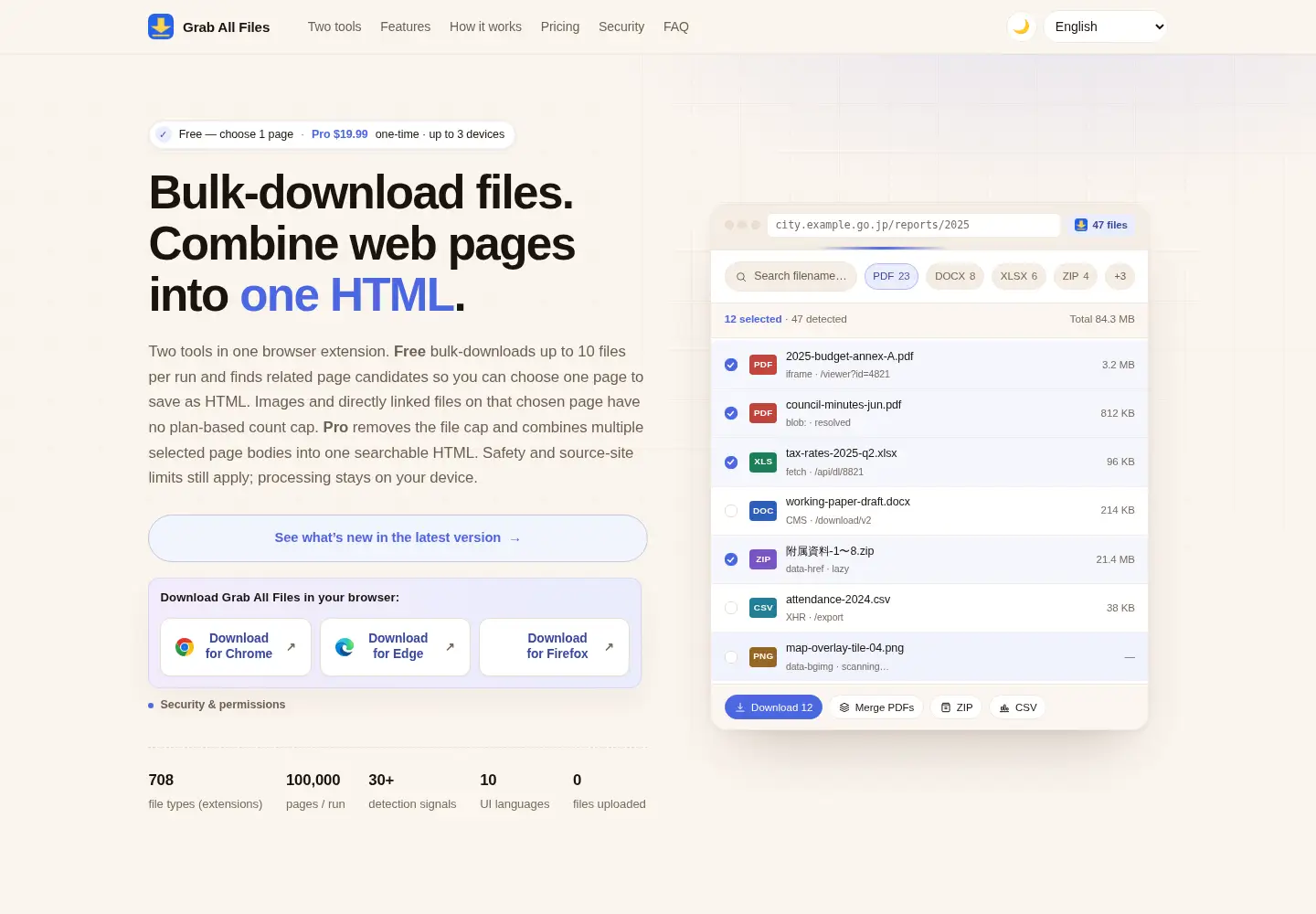Viewport: 1316px width, 914px height.
Task: Uncheck council-minutes-jun.pdf checkbox
Action: pos(731,413)
